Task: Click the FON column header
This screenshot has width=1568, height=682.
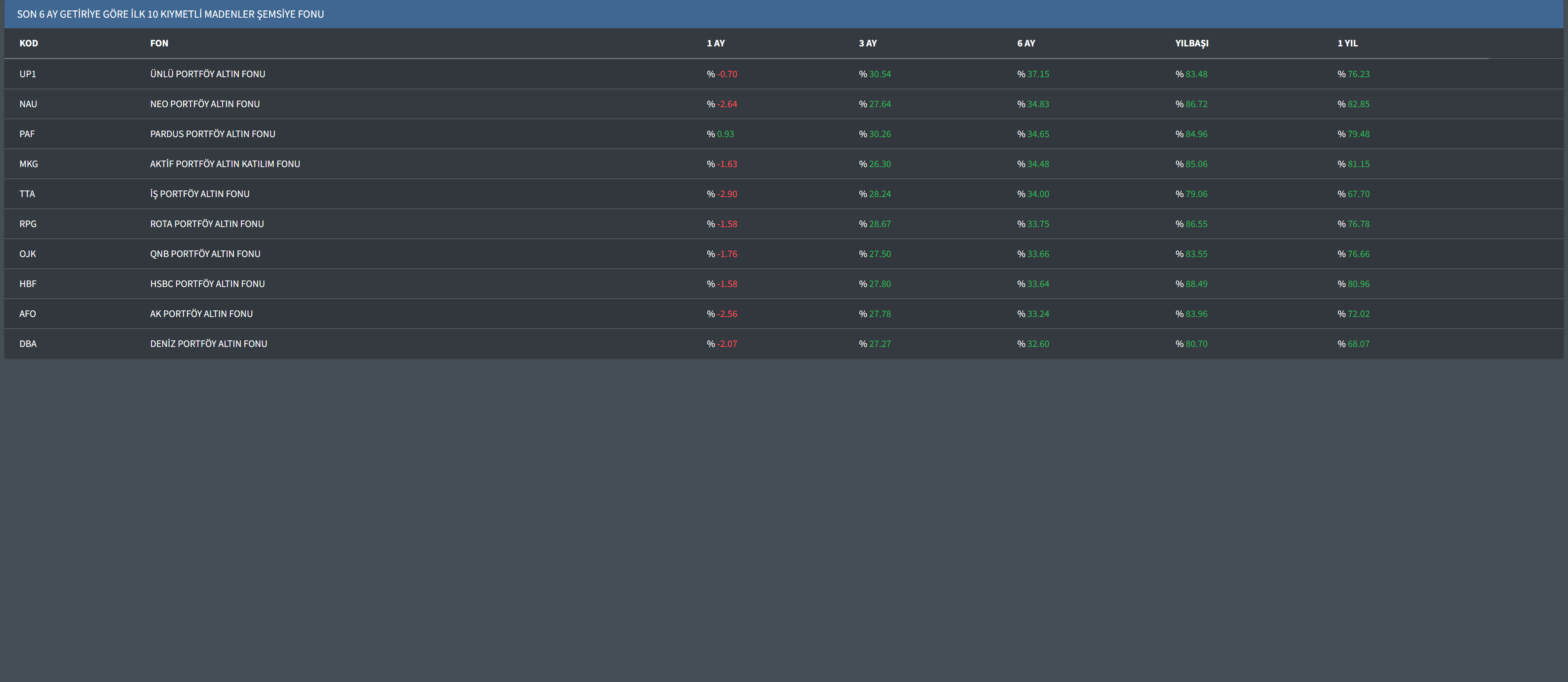Action: [159, 43]
